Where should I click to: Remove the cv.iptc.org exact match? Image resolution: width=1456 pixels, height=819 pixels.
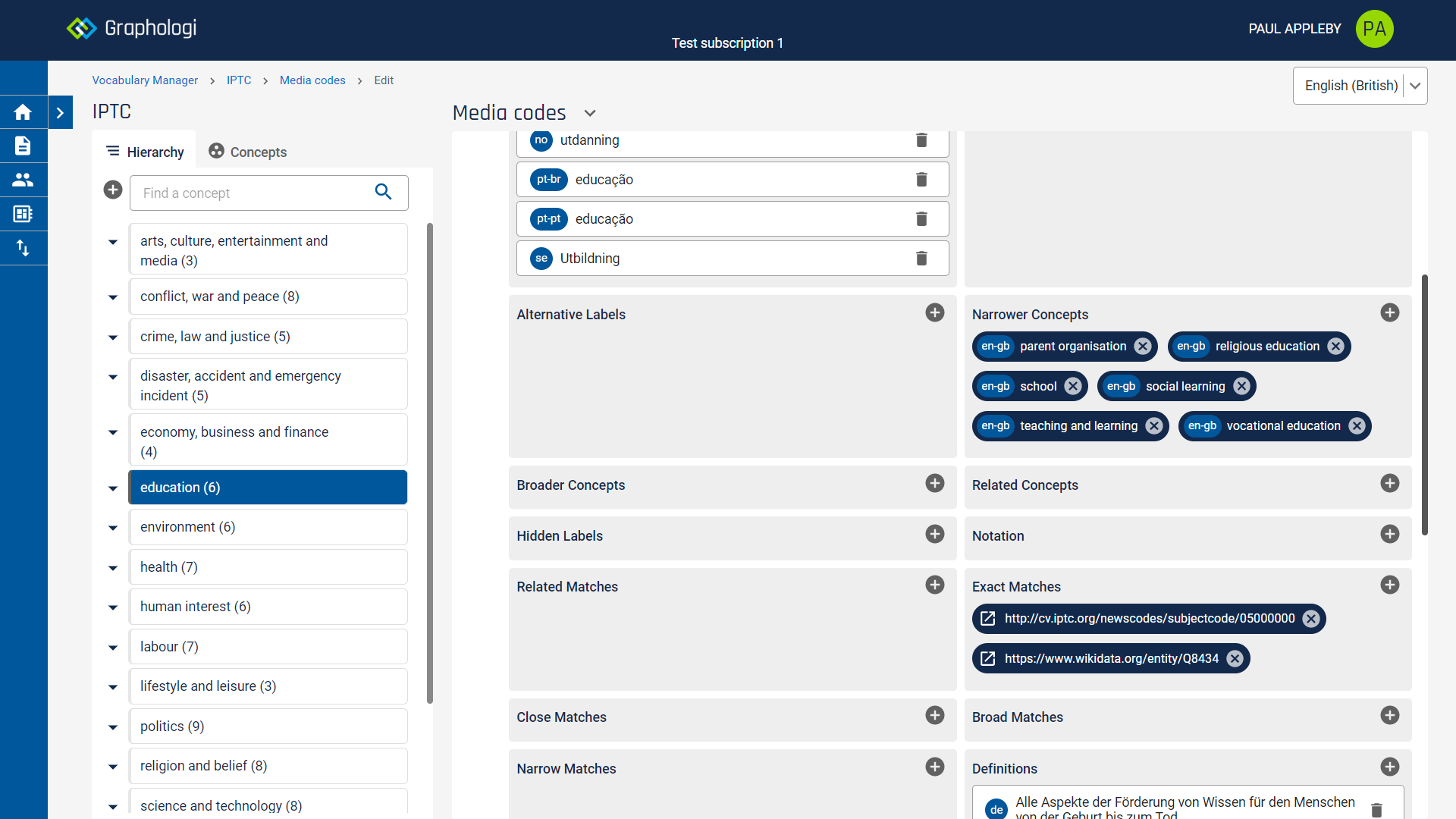click(1310, 619)
